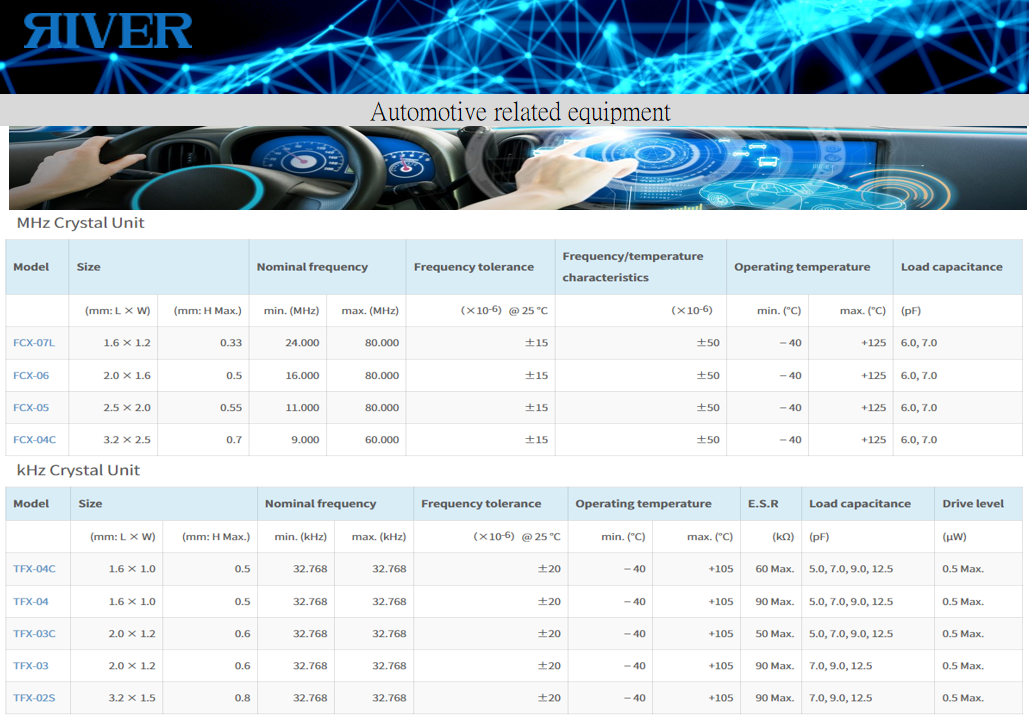Open the FCX-04C model link
The height and width of the screenshot is (720, 1029).
(34, 440)
